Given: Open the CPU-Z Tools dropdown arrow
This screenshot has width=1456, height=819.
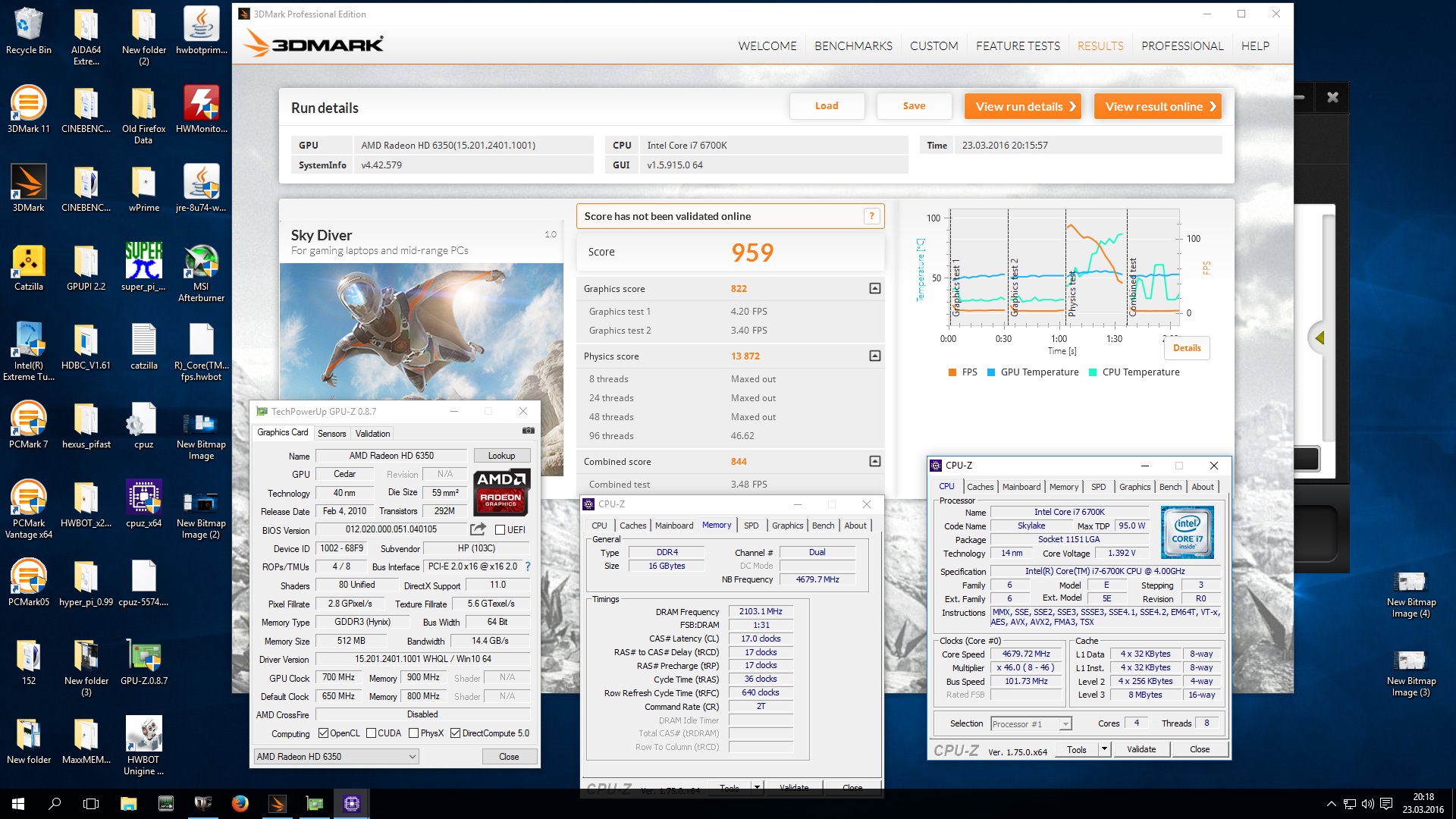Looking at the screenshot, I should click(1104, 749).
